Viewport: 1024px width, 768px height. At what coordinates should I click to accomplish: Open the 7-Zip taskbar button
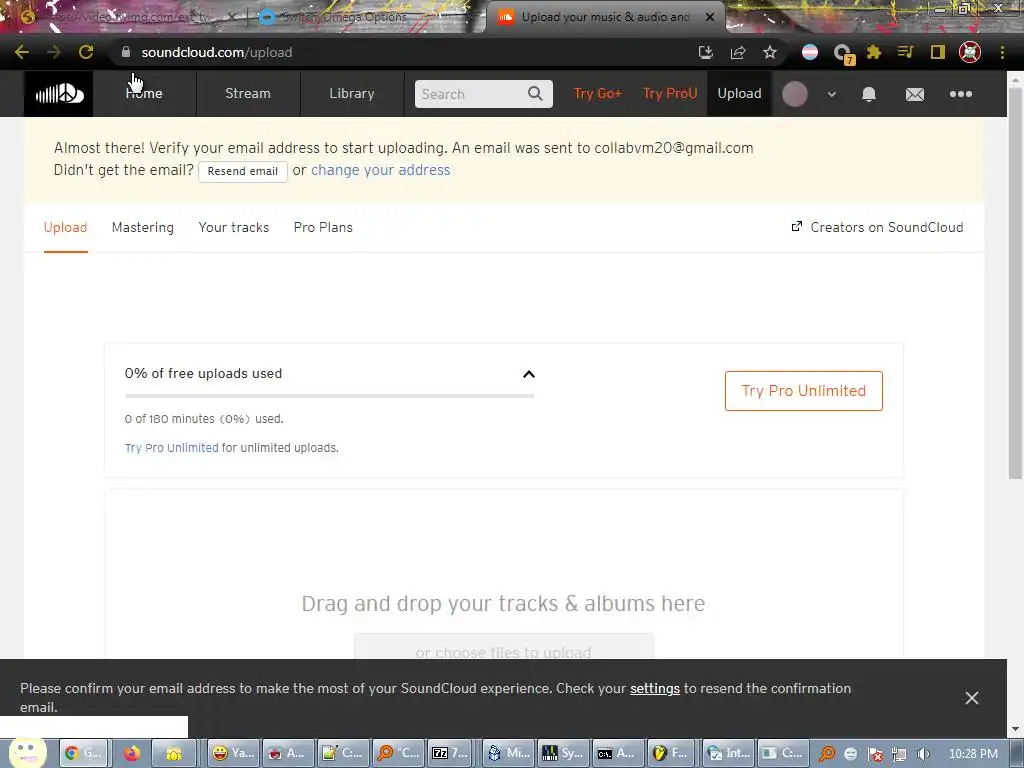451,754
